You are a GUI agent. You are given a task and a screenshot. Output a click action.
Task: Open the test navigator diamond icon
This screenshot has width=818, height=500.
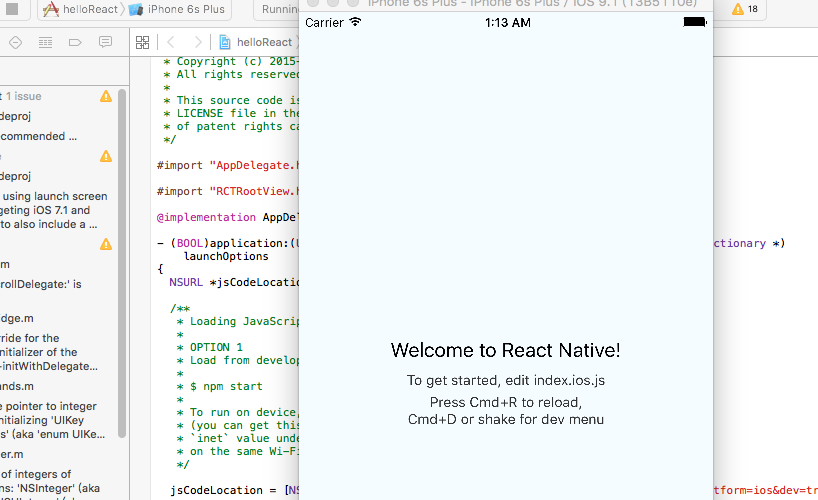pos(14,42)
